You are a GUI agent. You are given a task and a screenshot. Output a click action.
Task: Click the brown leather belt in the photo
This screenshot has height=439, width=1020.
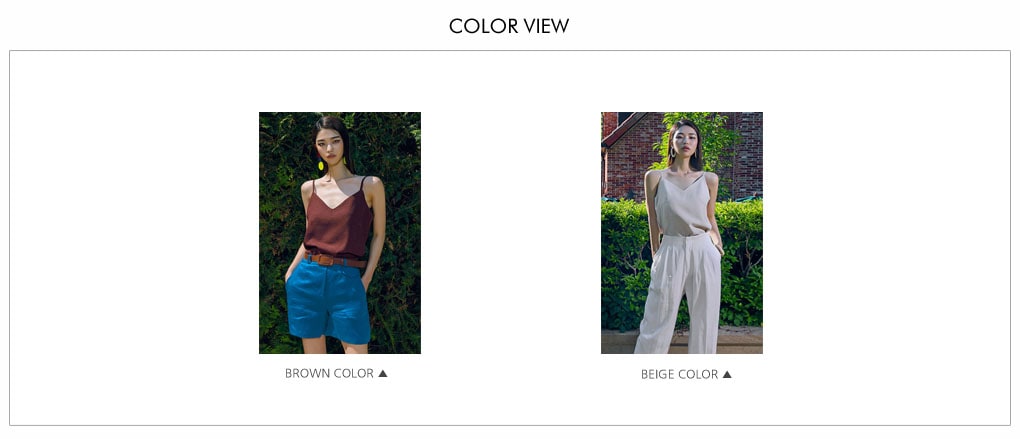pyautogui.click(x=336, y=261)
